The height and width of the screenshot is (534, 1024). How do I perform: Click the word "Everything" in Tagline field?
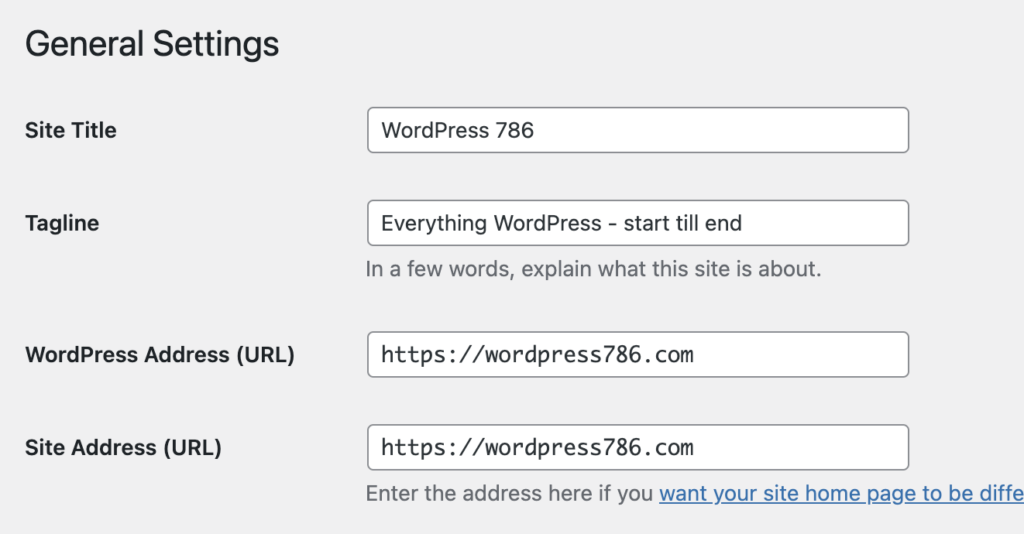pos(434,223)
